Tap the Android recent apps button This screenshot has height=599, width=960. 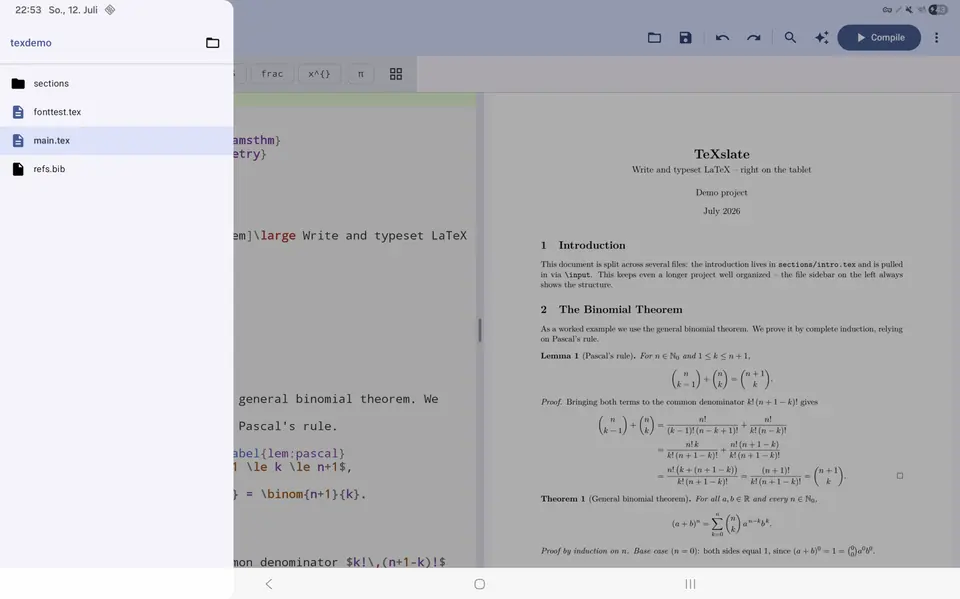point(690,584)
